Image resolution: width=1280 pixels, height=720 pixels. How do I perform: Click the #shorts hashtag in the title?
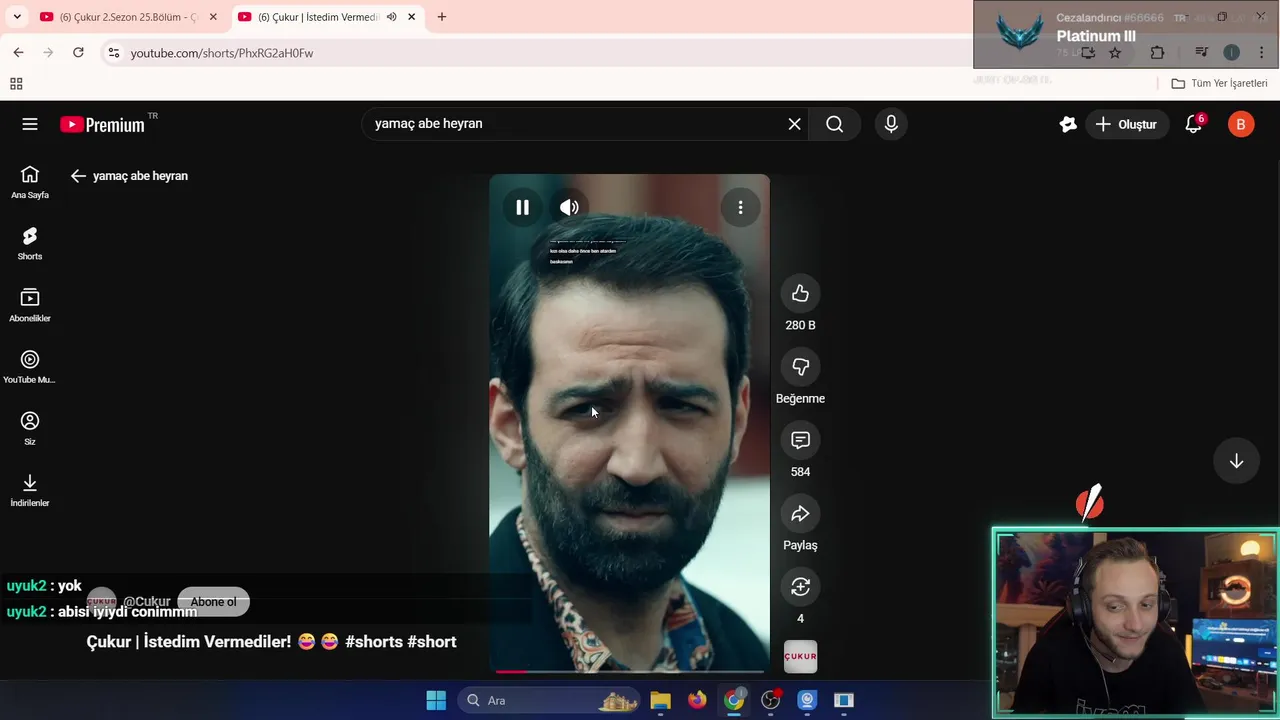point(374,642)
